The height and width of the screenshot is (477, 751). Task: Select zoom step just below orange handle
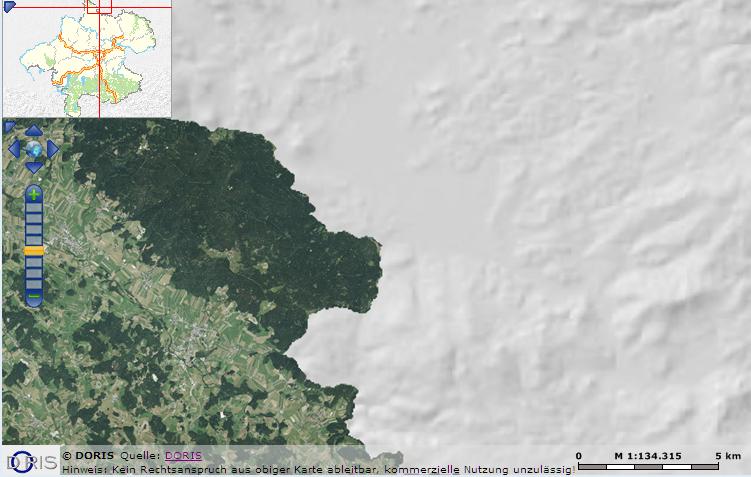[x=34, y=262]
